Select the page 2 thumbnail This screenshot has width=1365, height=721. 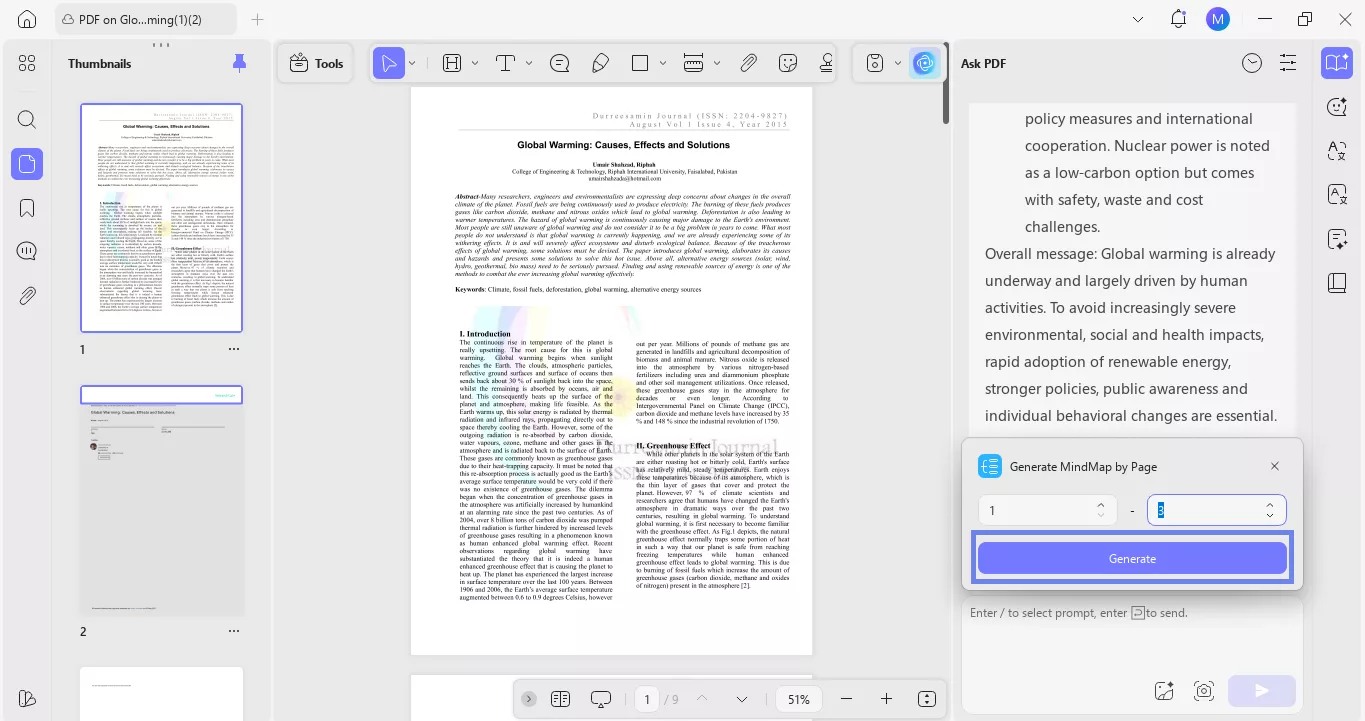161,500
